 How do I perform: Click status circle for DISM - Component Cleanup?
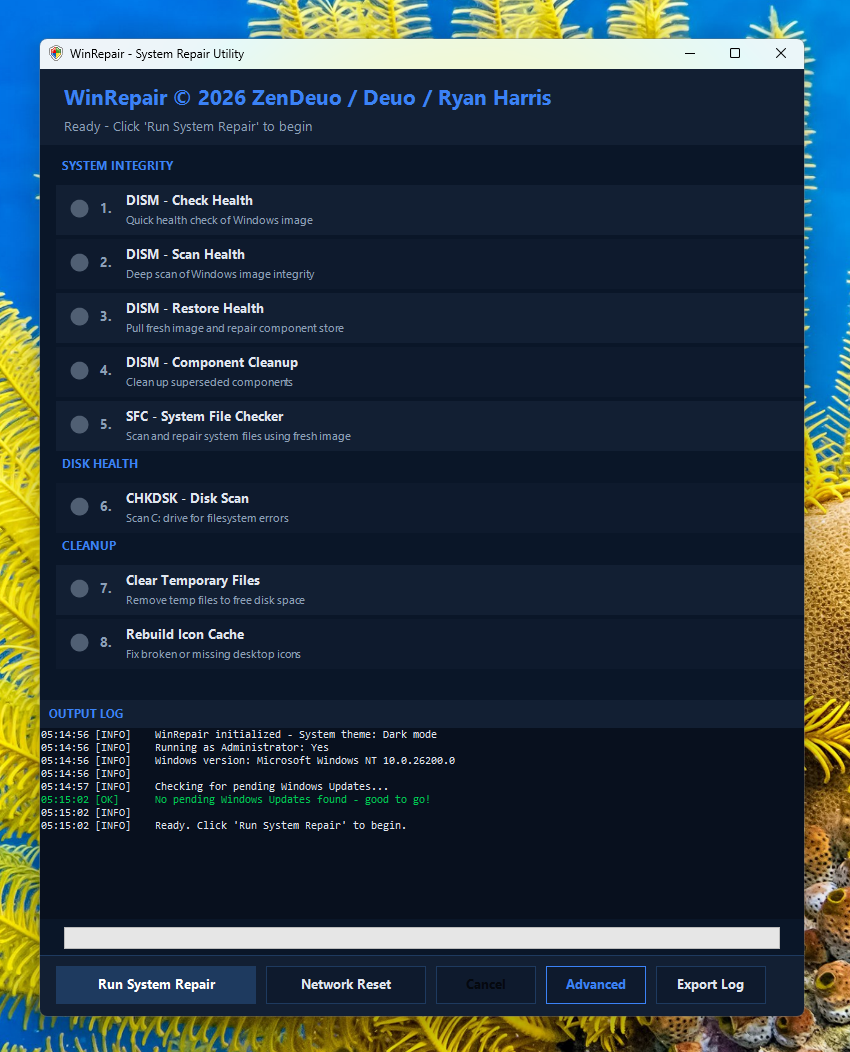[x=79, y=370]
